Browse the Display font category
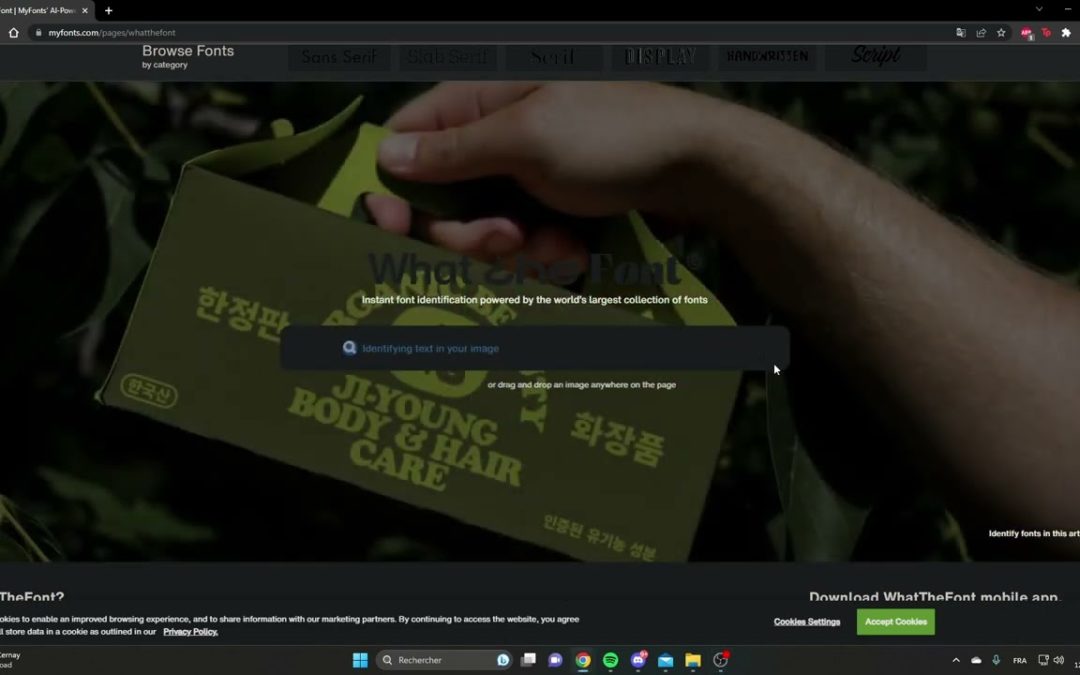This screenshot has width=1080, height=675. tap(660, 56)
